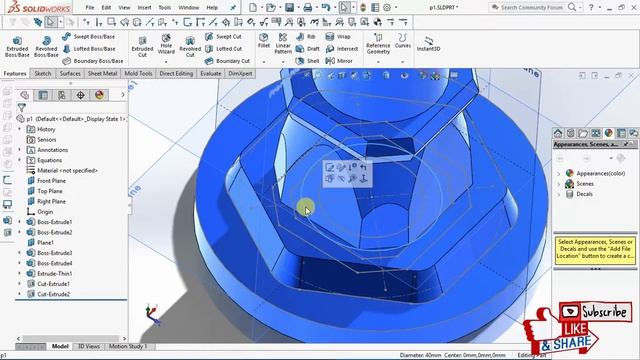Screen dimensions: 640x360
Task: Open the DisplayManager tab icon
Action: (x=99, y=95)
